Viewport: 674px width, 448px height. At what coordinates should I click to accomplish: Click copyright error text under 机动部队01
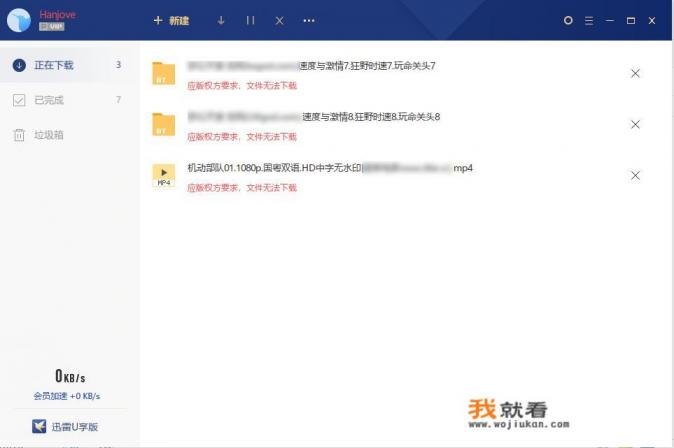tap(242, 187)
